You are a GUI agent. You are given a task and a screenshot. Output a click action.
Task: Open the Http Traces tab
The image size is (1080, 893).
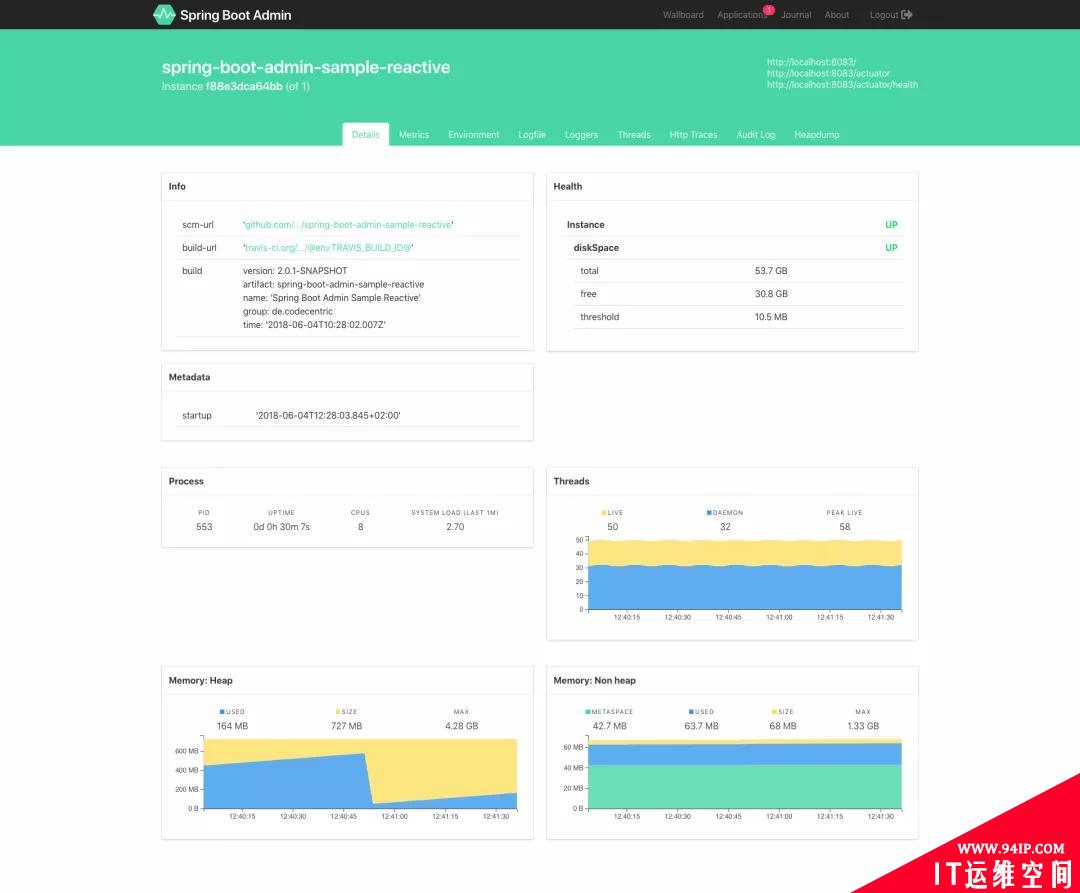[694, 134]
